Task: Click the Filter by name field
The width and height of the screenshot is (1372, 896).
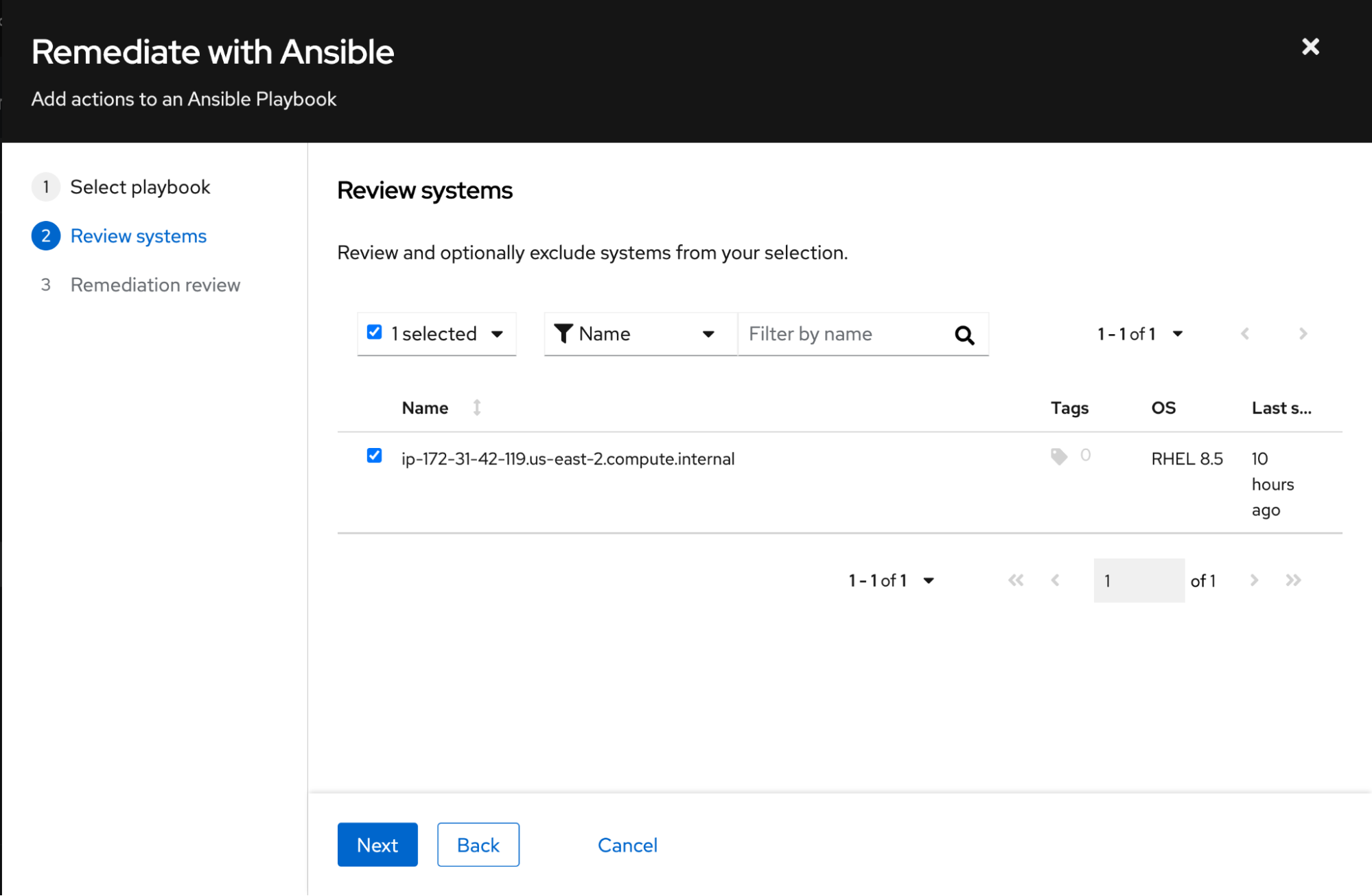Action: (844, 334)
